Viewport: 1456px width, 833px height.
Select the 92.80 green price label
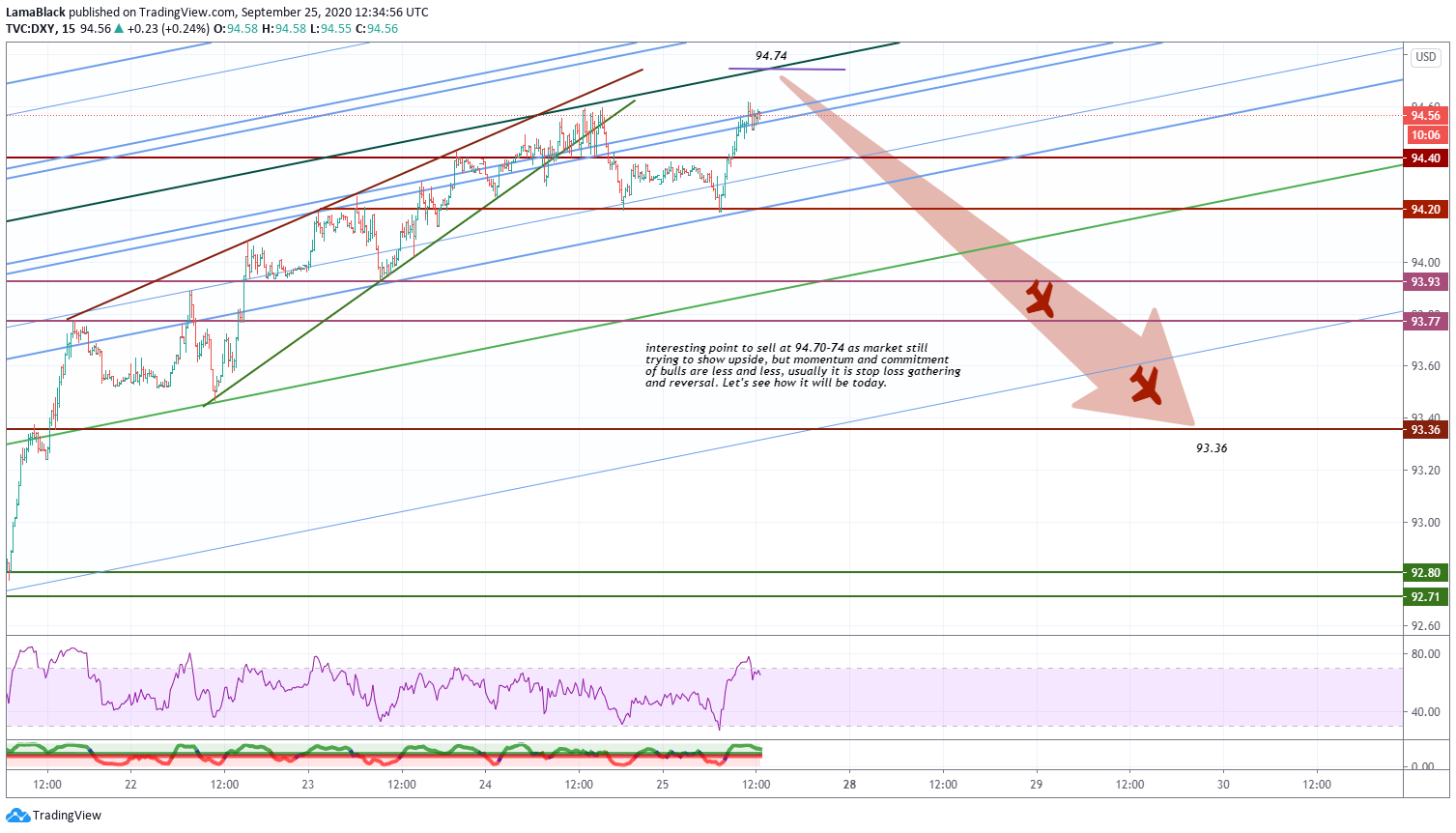1425,573
